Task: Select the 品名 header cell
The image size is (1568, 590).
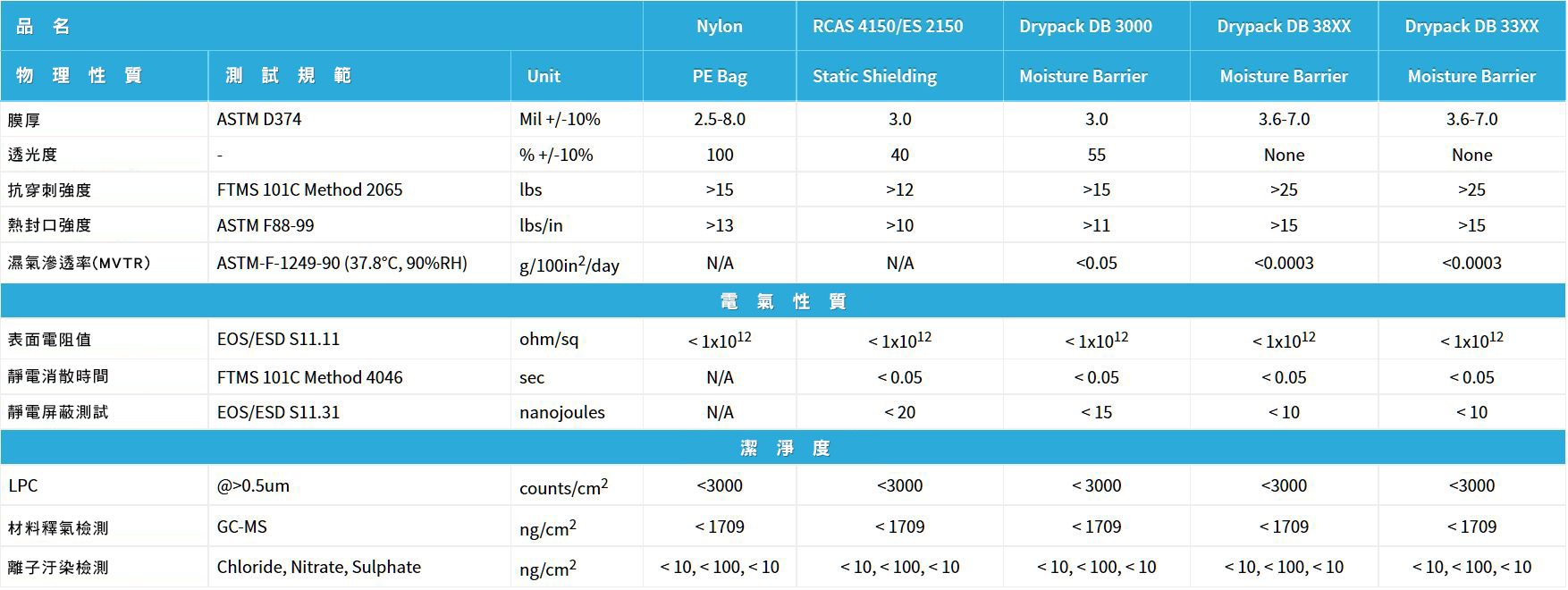Action: (x=43, y=26)
